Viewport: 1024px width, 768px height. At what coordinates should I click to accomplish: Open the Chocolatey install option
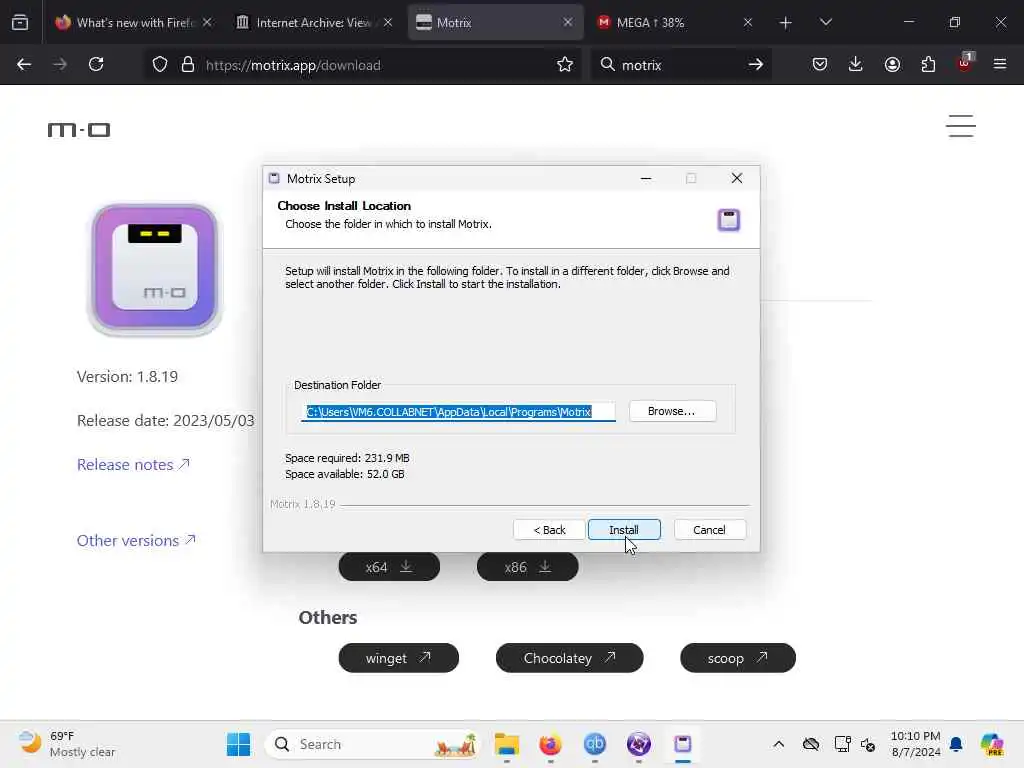569,658
